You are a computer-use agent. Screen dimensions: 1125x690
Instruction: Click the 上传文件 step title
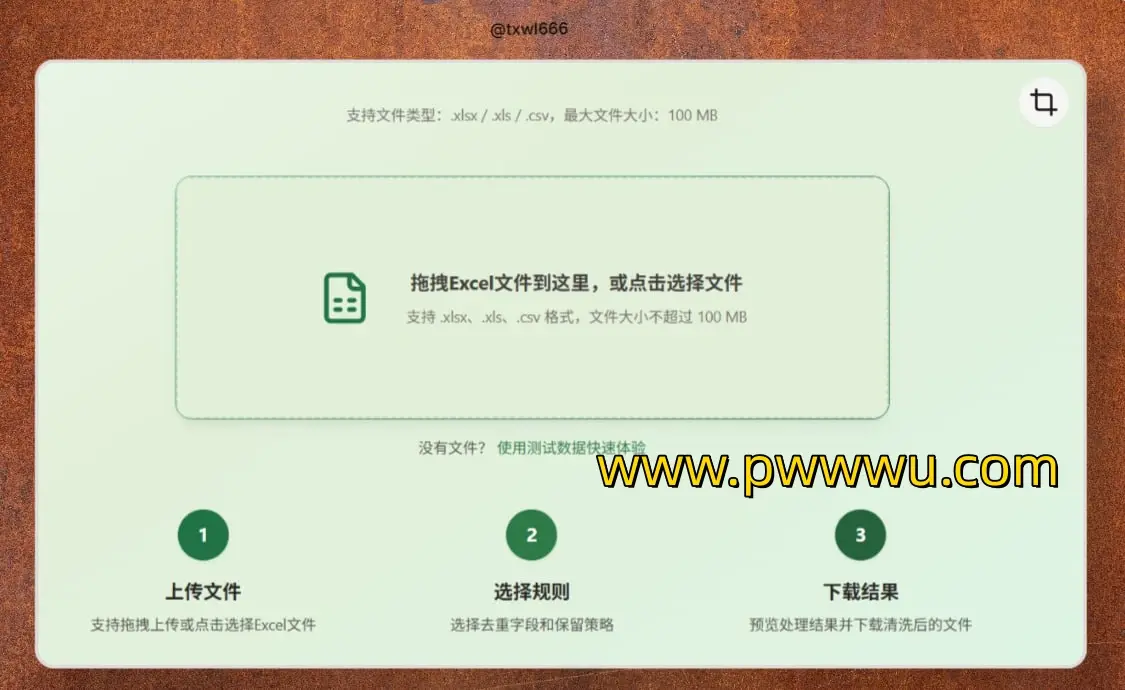[x=203, y=591]
